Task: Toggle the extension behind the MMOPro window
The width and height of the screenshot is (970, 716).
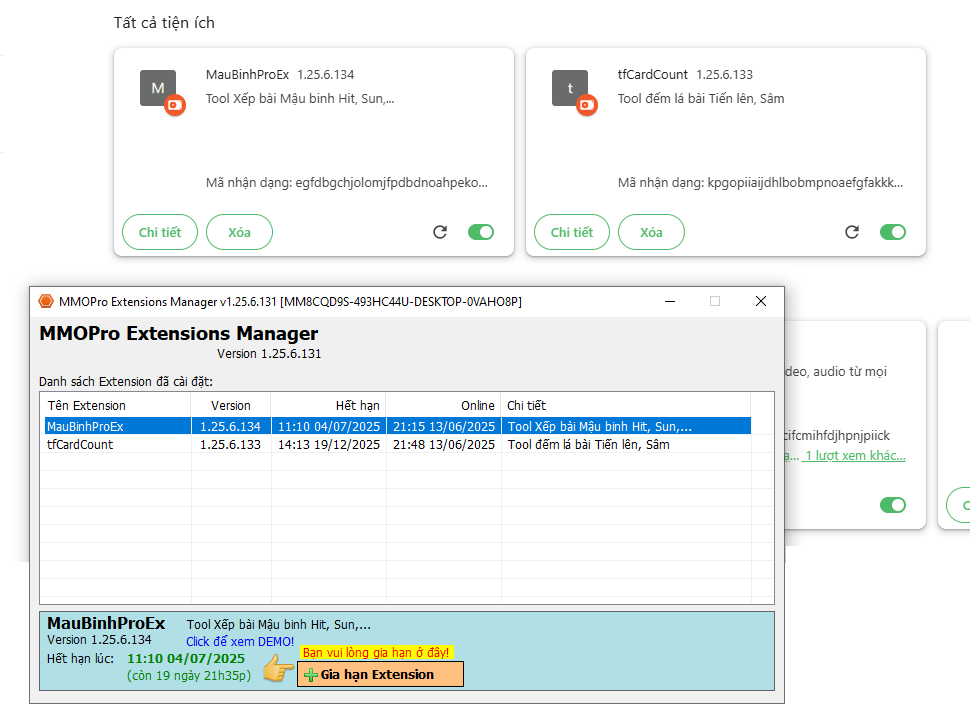Action: tap(893, 505)
